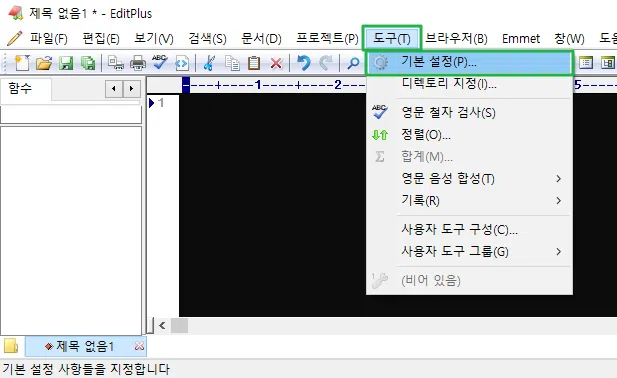The height and width of the screenshot is (378, 617).
Task: Select 디렉토리 지정(I)... menu entry
Action: 469,84
